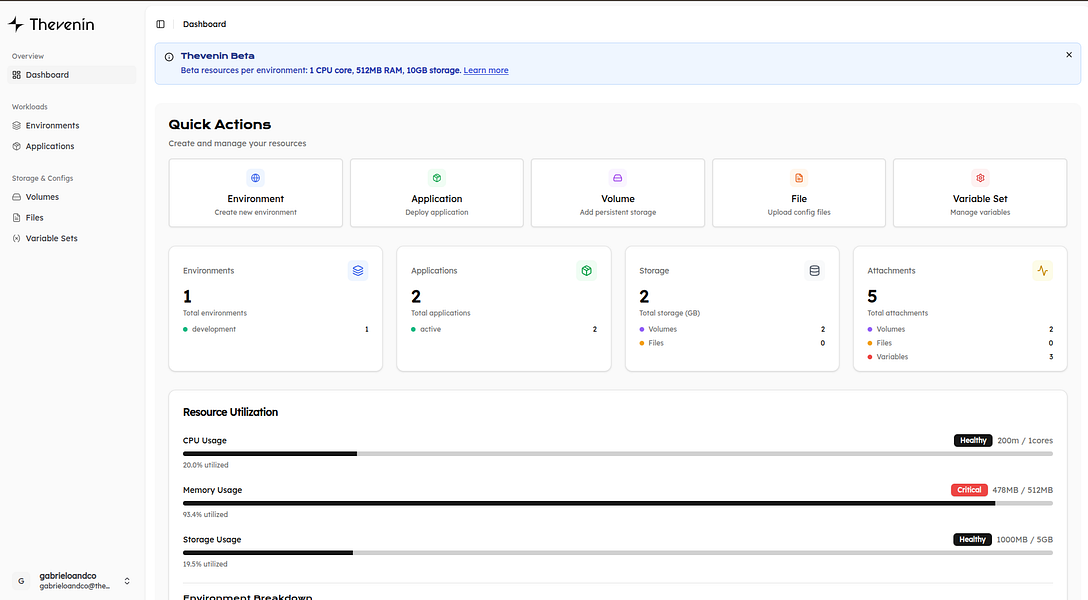Click the '20.0% utilized' text
Image resolution: width=1088 pixels, height=600 pixels.
(205, 465)
